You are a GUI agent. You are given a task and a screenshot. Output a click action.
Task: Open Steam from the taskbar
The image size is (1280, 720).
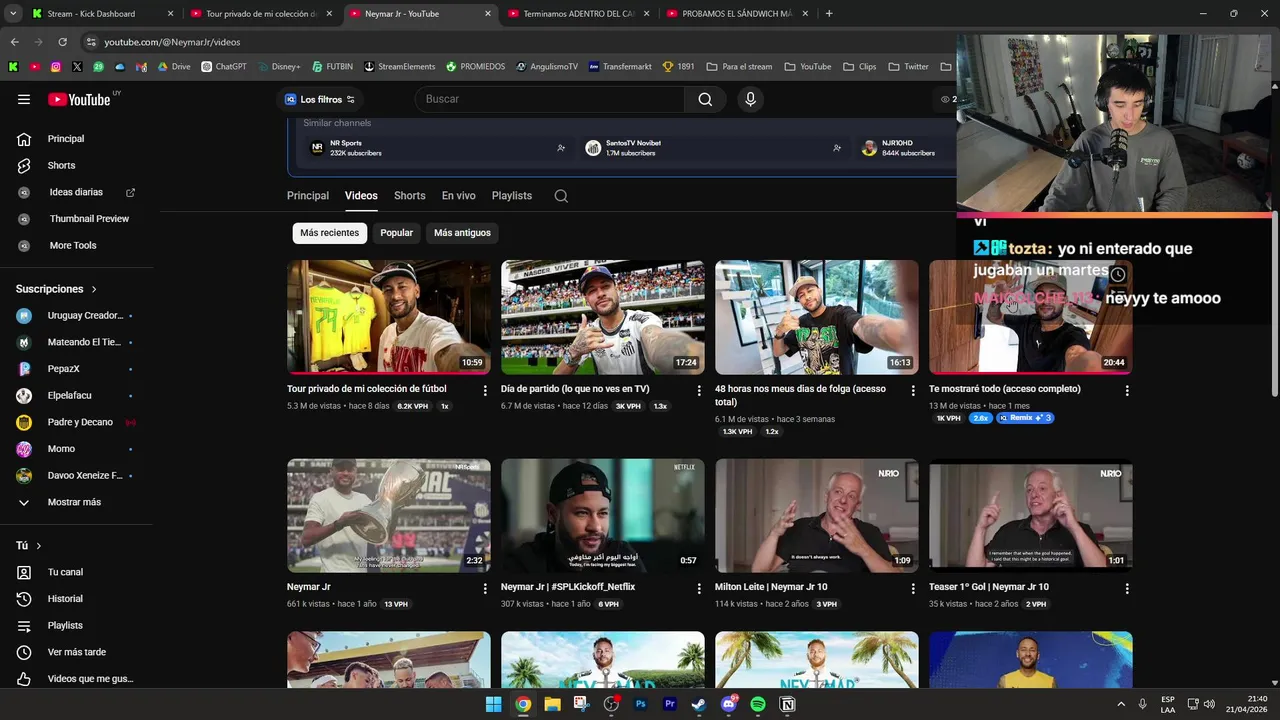[699, 704]
